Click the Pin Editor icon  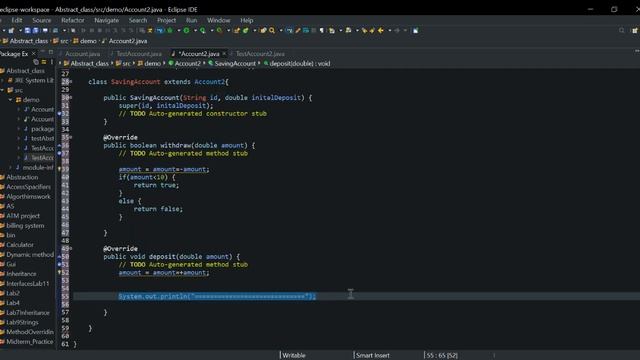tap(416, 31)
